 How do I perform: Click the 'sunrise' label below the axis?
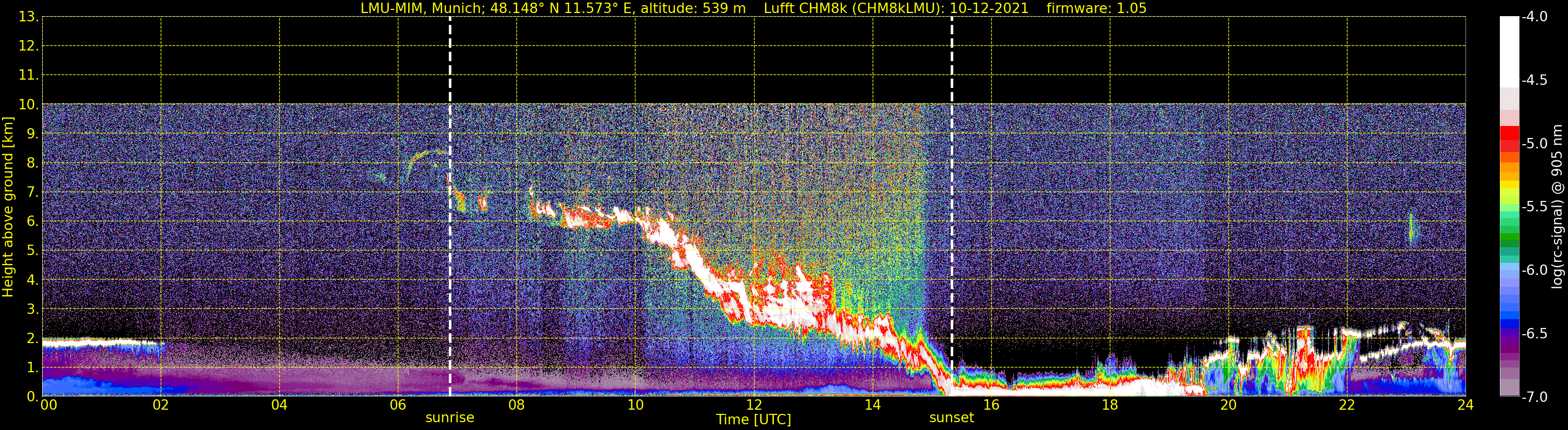point(450,418)
